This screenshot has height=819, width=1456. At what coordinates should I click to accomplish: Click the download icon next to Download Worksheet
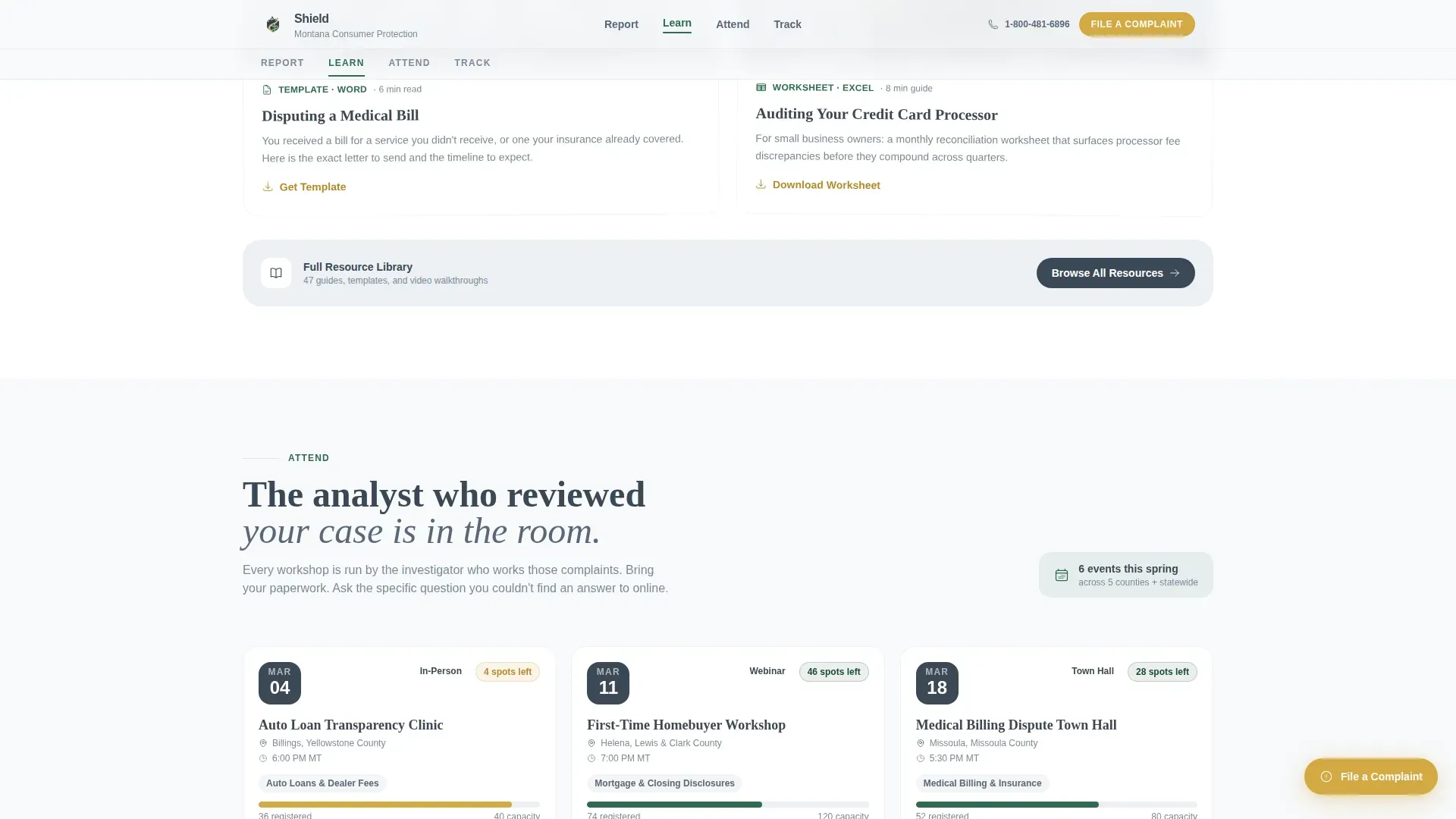(x=761, y=184)
